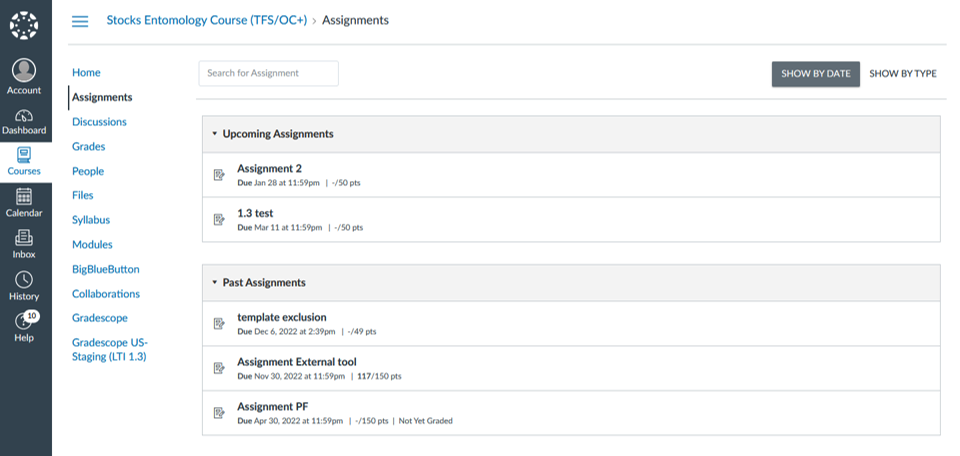The image size is (960, 456).
Task: Open the Account avatar menu
Action: point(24,77)
